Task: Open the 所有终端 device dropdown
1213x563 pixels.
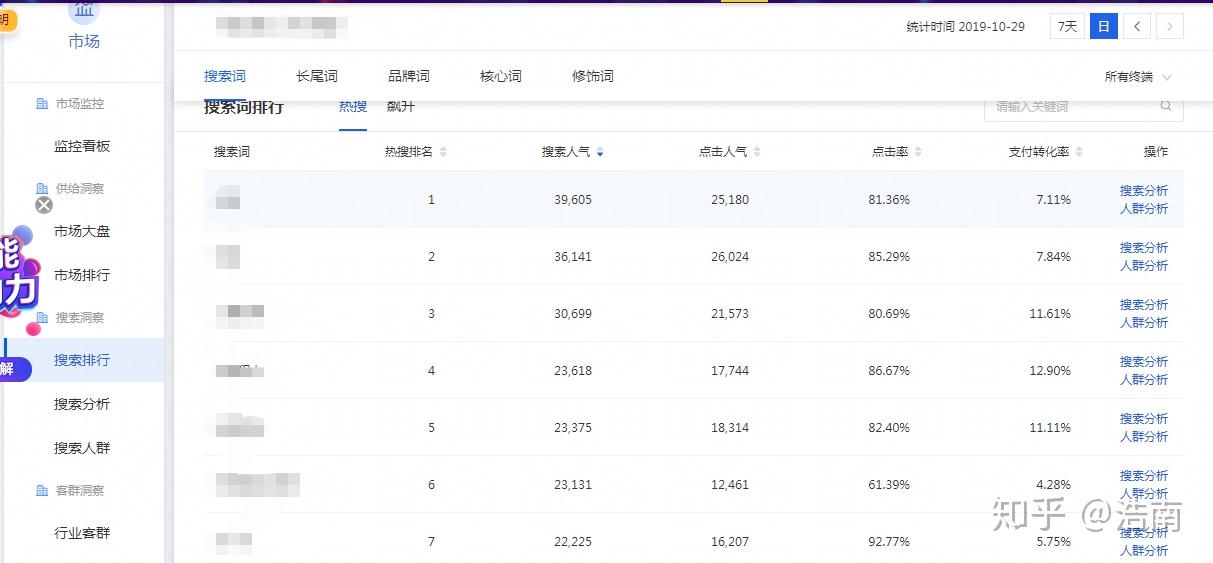Action: pos(1138,77)
